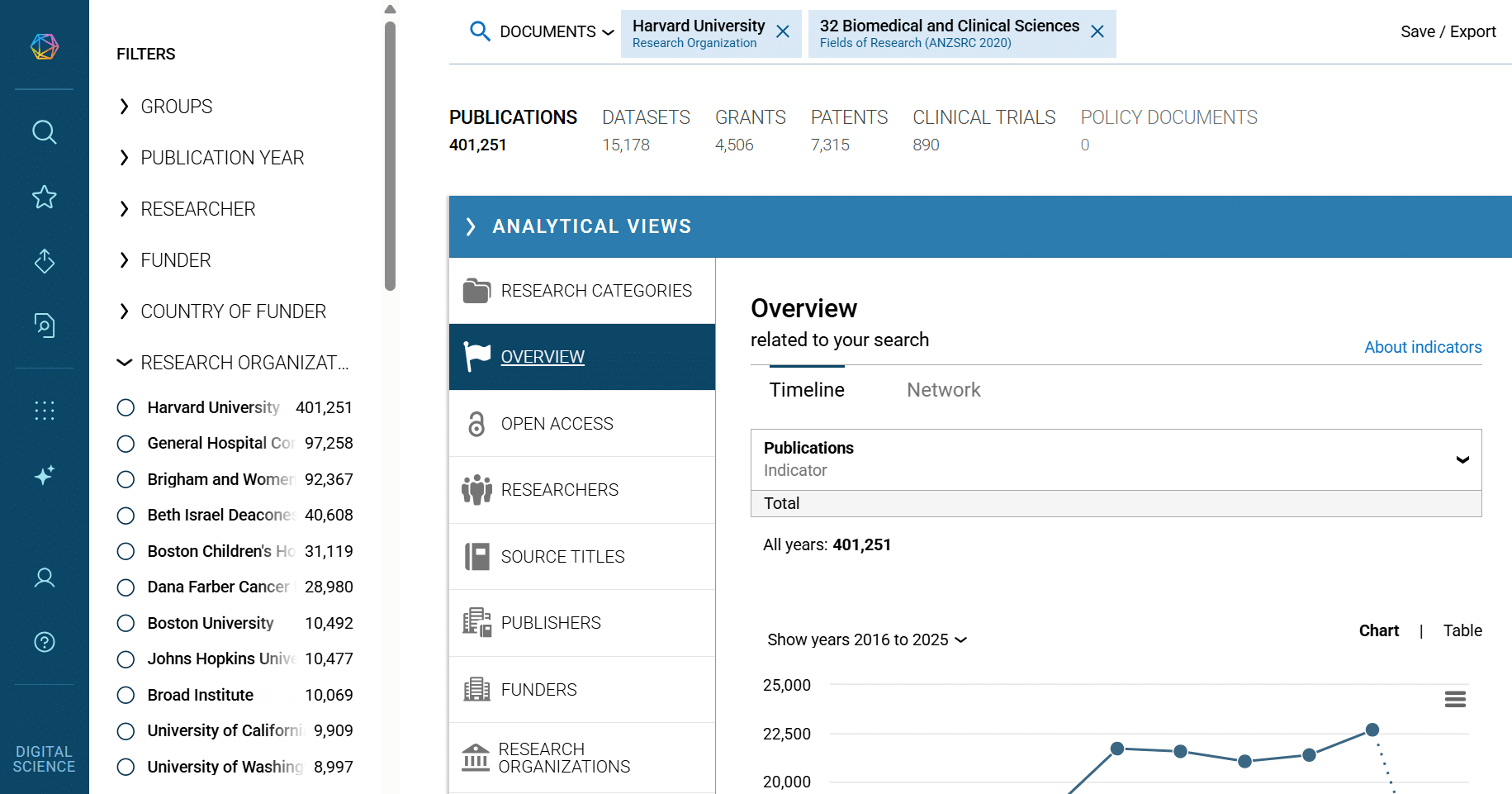Open the user profile icon

click(x=45, y=578)
